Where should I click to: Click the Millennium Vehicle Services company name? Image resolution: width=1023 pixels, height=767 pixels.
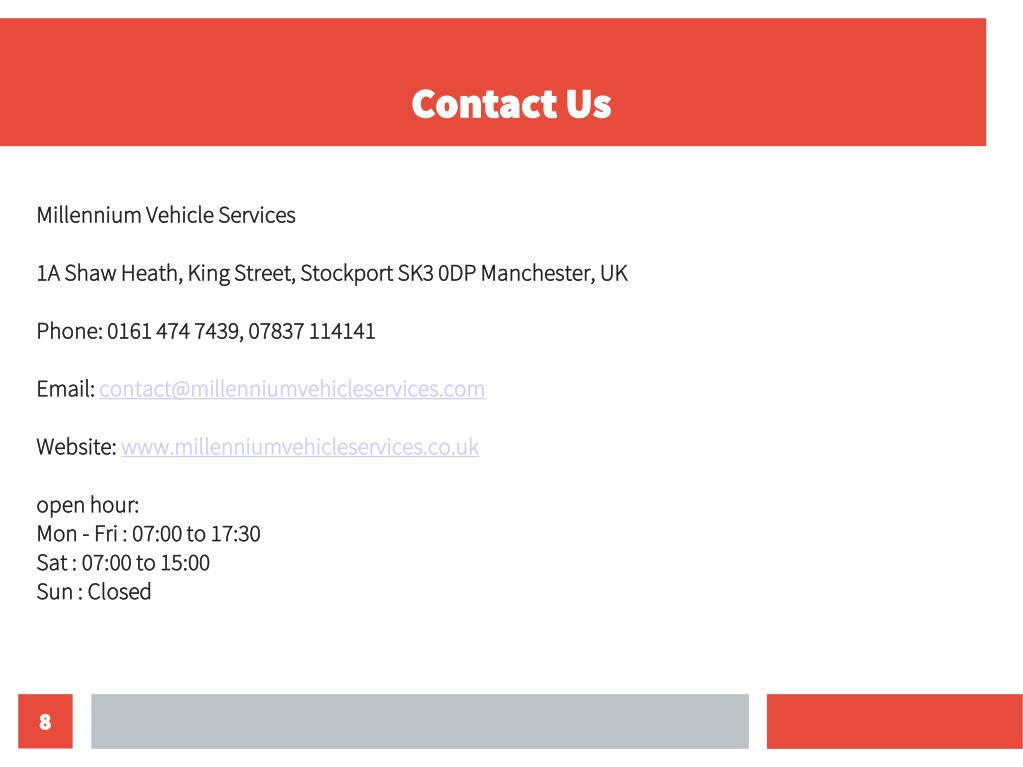click(166, 215)
